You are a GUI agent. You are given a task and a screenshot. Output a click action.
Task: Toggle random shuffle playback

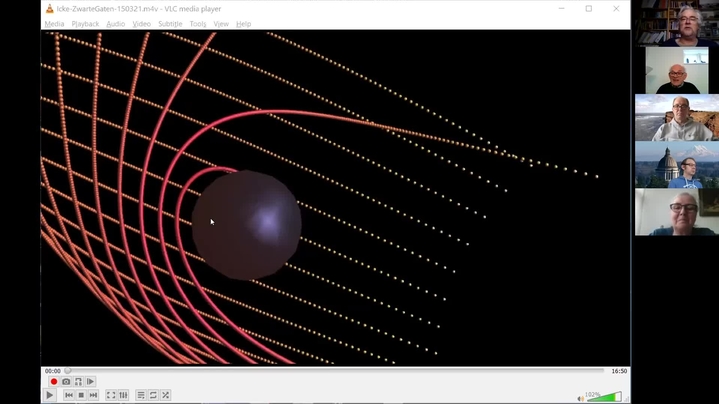point(165,396)
